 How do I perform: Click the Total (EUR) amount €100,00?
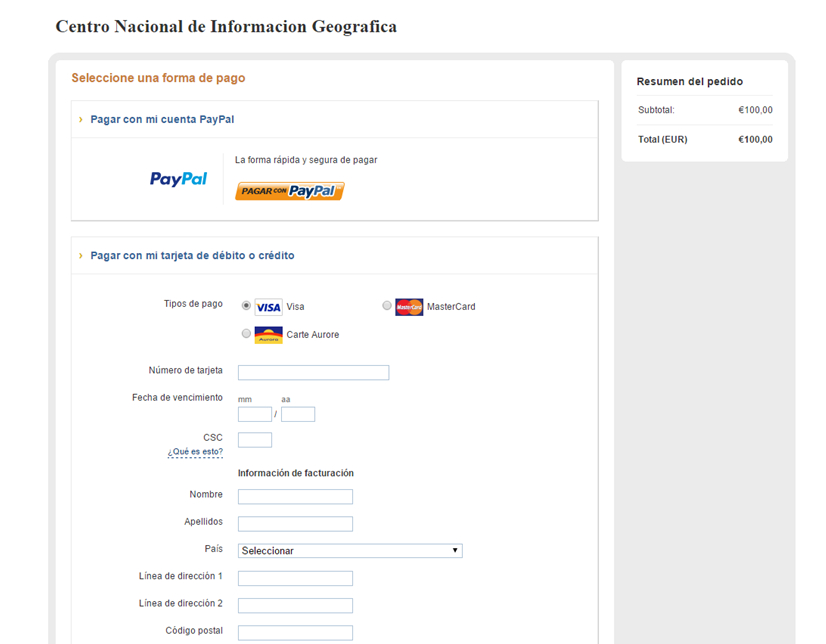(x=755, y=140)
